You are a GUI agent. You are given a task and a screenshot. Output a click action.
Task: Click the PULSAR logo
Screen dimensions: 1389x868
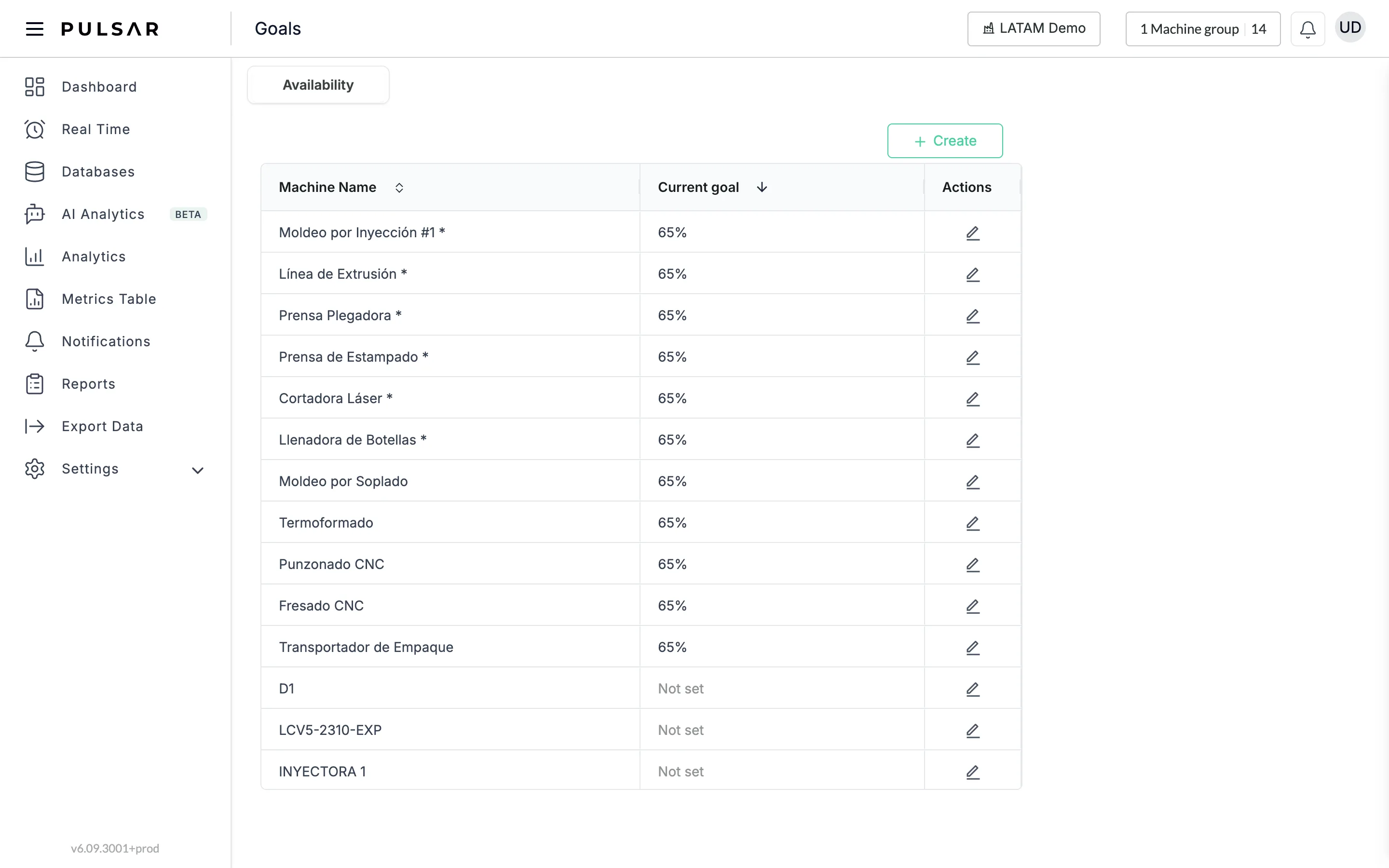click(109, 29)
